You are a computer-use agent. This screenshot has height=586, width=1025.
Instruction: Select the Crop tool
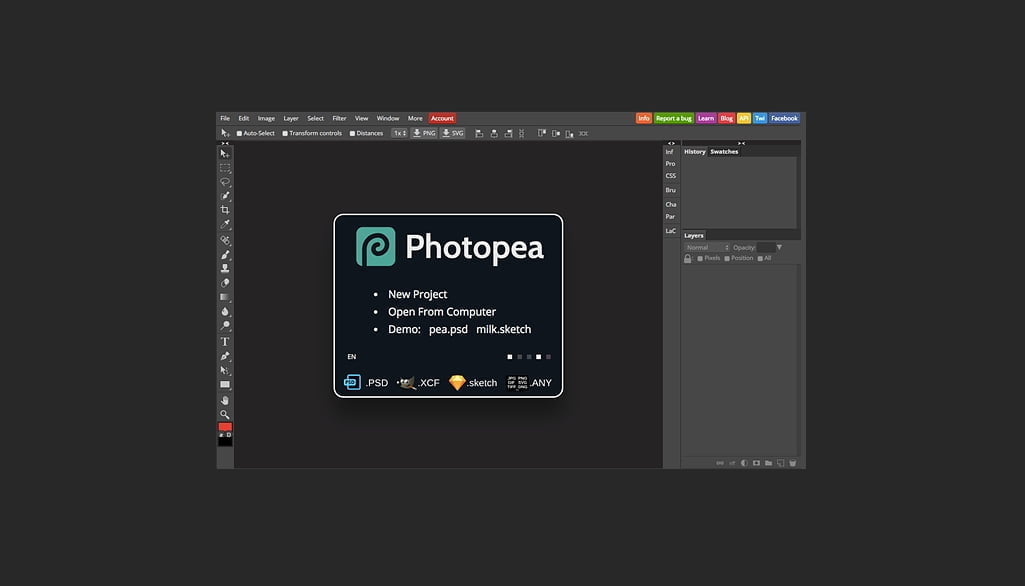pyautogui.click(x=225, y=210)
